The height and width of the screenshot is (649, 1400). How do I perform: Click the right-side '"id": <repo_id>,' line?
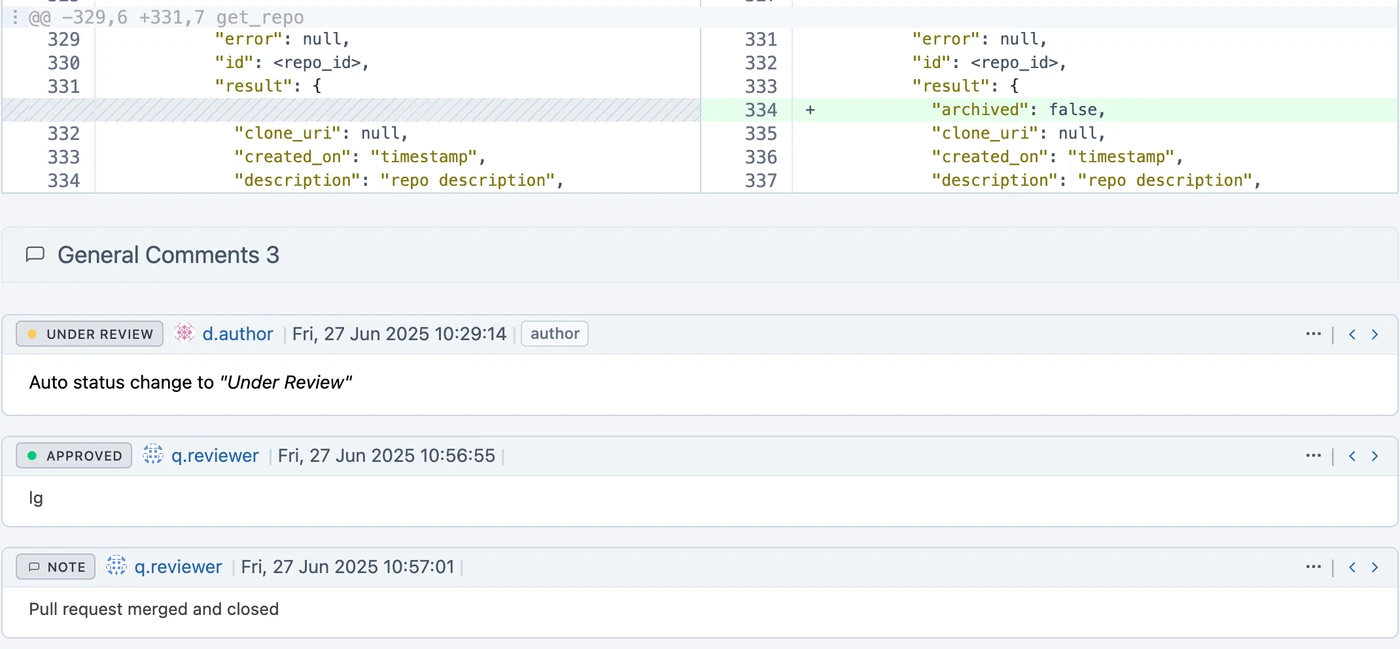(989, 62)
